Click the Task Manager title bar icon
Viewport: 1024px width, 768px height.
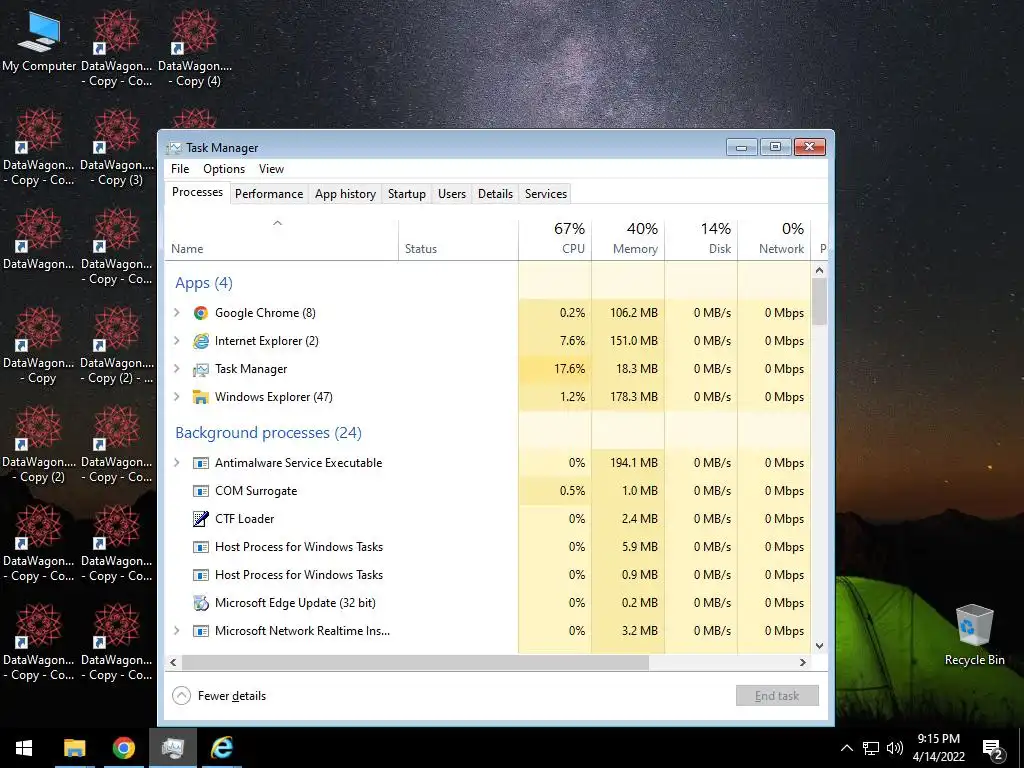[174, 148]
